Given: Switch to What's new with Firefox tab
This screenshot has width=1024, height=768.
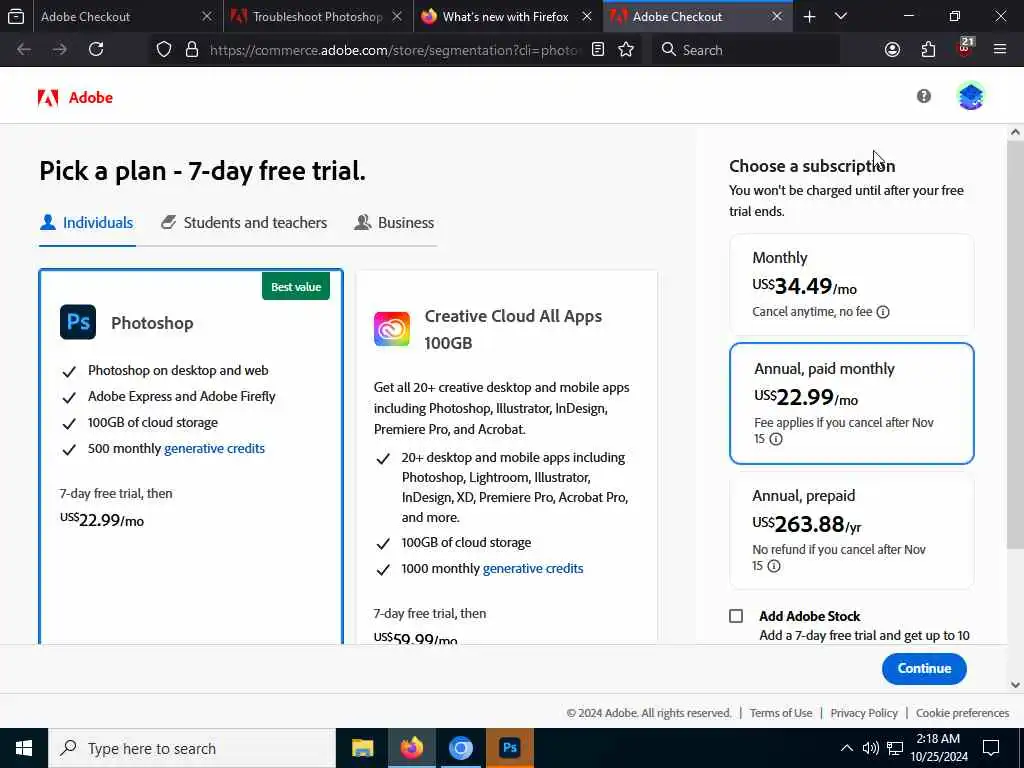Looking at the screenshot, I should [x=505, y=16].
